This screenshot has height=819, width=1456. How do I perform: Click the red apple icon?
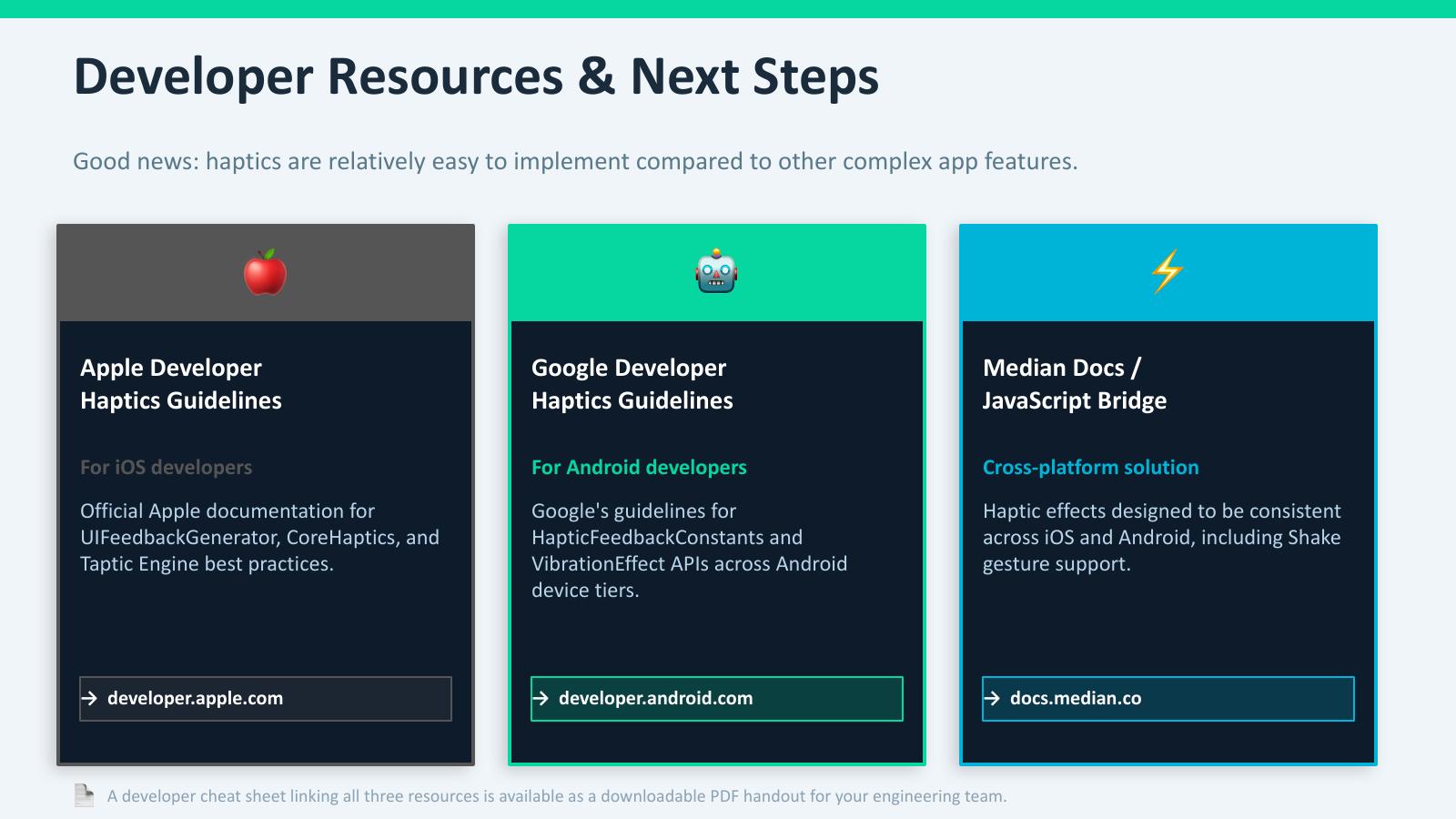pyautogui.click(x=265, y=272)
